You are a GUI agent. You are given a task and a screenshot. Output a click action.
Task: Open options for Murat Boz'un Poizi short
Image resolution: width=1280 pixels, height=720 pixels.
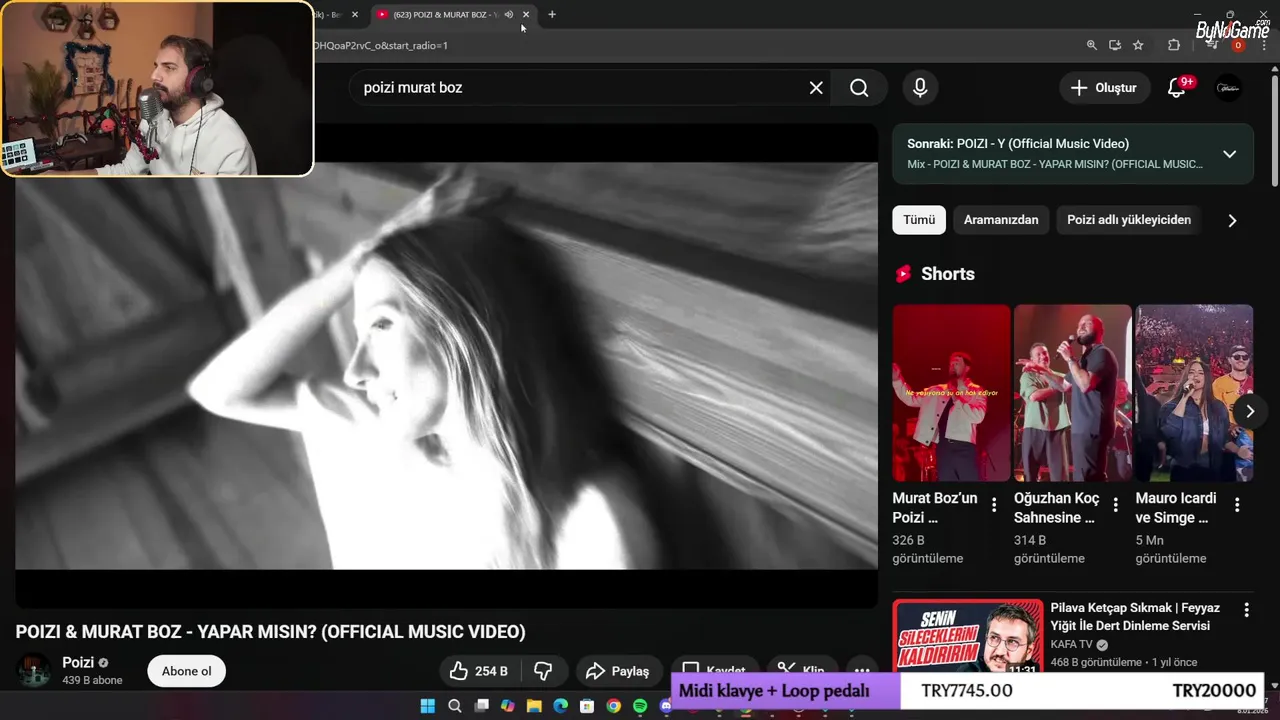point(994,505)
